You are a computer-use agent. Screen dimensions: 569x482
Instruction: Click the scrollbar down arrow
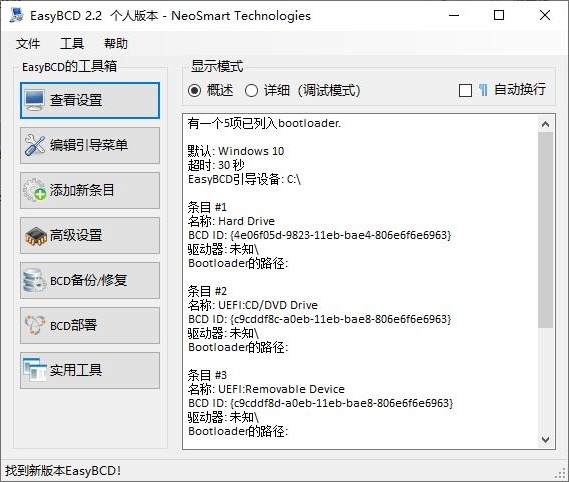pos(545,440)
